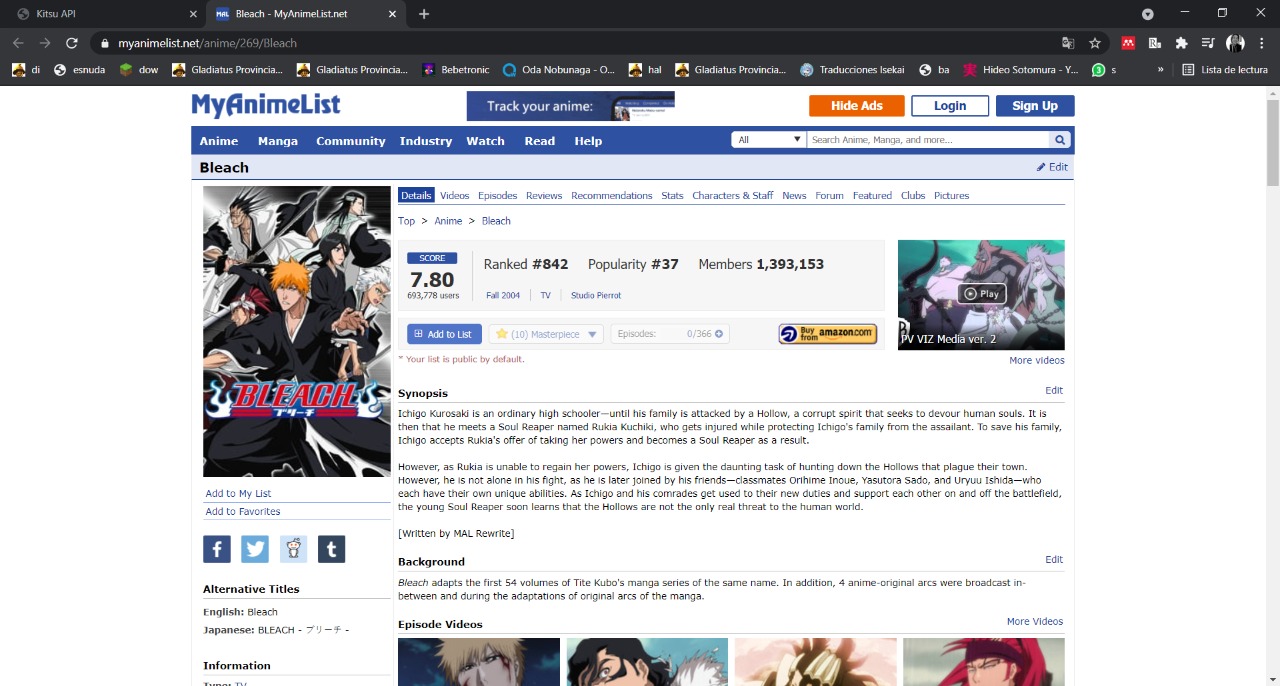Screen dimensions: 1280x686
Task: Toggle the bookmark star in the address bar
Action: pos(1094,43)
